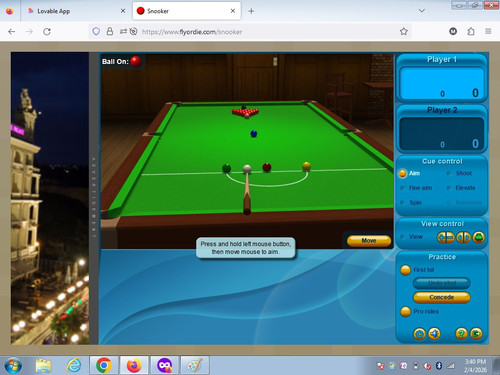The width and height of the screenshot is (500, 375).
Task: Click the Cue control heading
Action: click(442, 161)
